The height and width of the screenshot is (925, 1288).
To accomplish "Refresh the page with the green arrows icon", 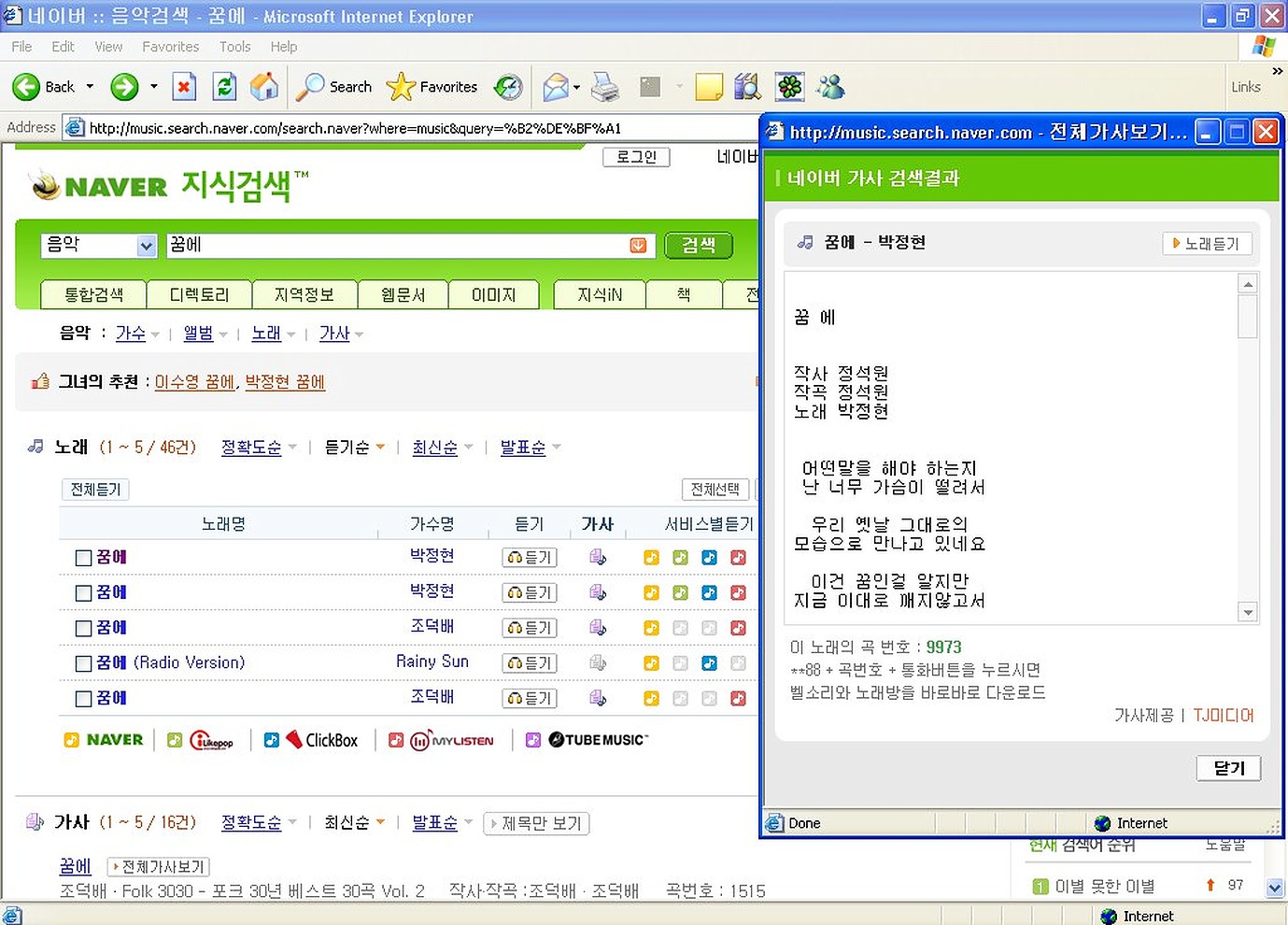I will pos(224,87).
